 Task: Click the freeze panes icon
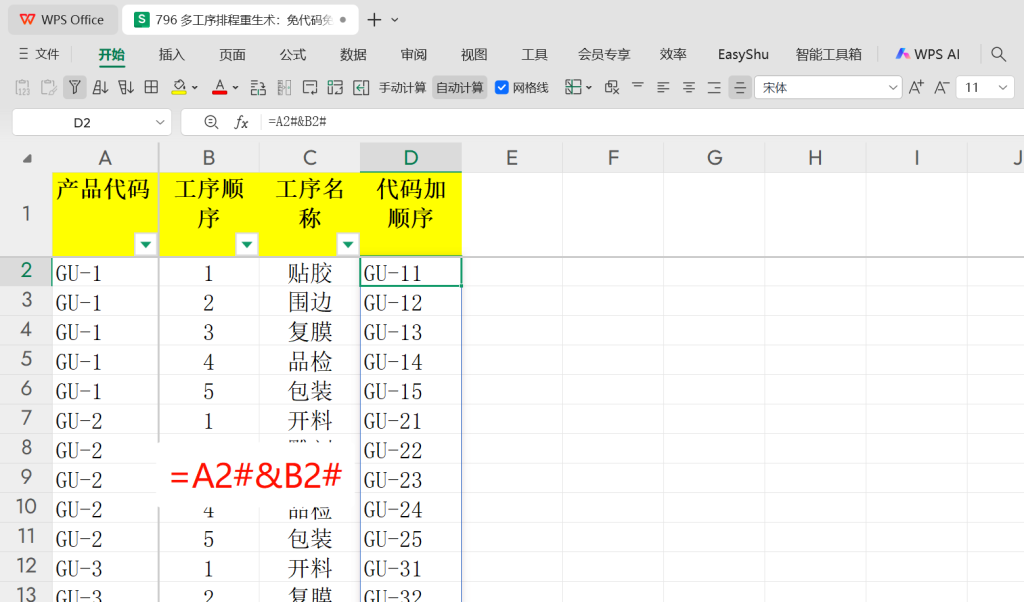pyautogui.click(x=573, y=87)
